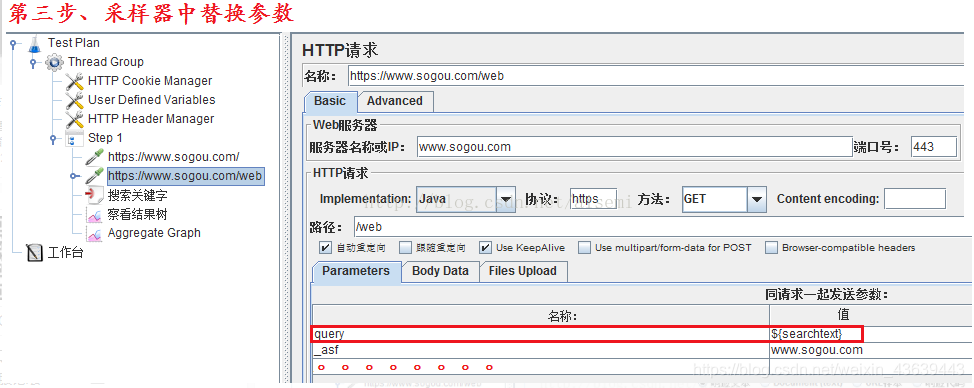Select the https://www.sogou.com/ sampler item
The width and height of the screenshot is (974, 388).
(x=173, y=157)
